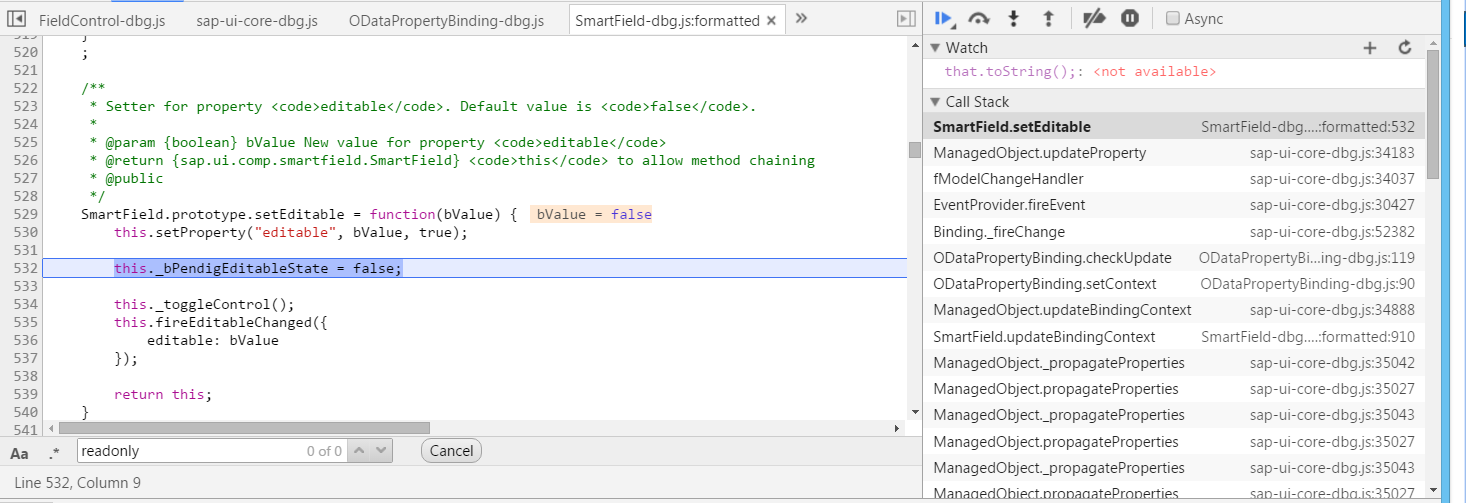Click the highlighted _bPendigEditableState statement
This screenshot has width=1466, height=503.
tap(258, 268)
